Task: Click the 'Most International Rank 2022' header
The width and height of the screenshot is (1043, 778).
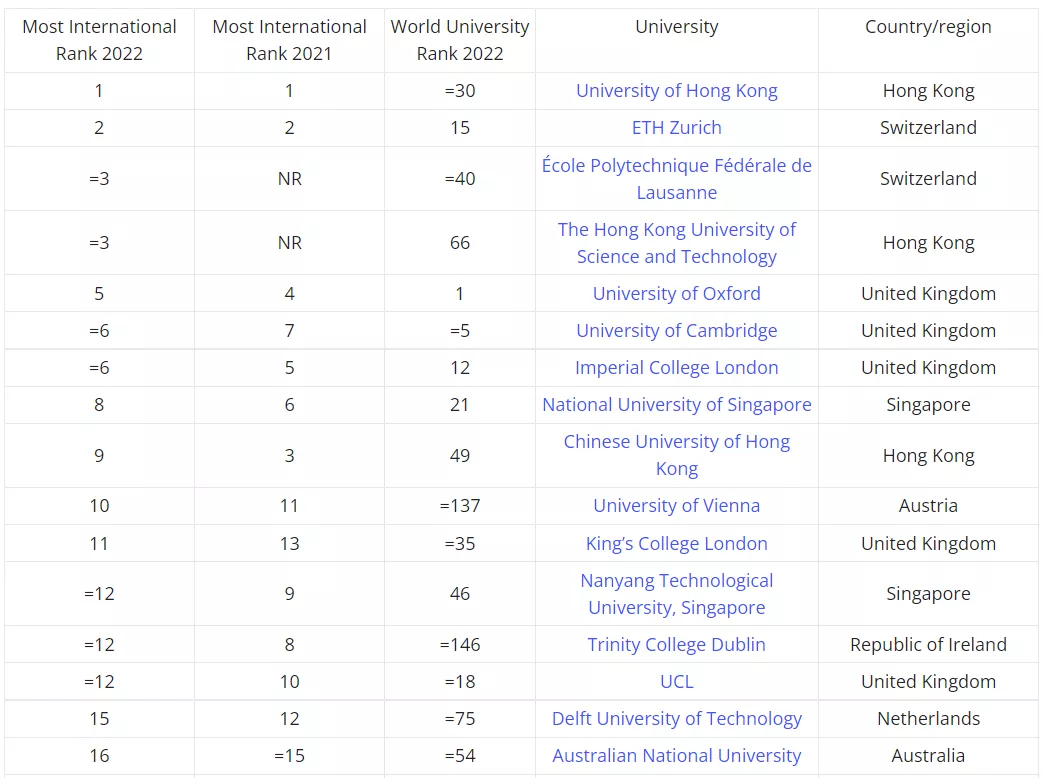Action: point(99,40)
